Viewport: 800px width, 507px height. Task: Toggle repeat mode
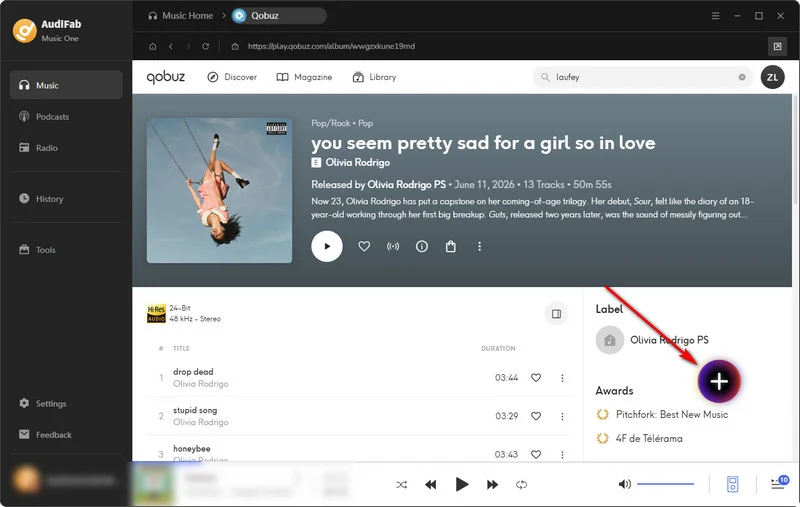click(521, 485)
